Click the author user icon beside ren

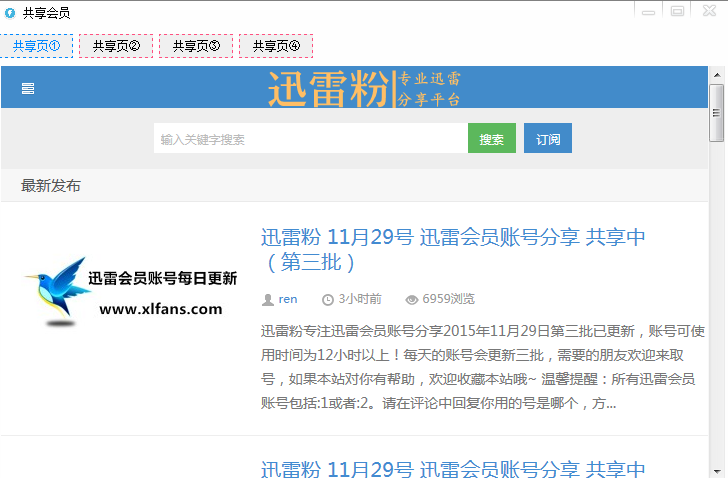point(268,300)
